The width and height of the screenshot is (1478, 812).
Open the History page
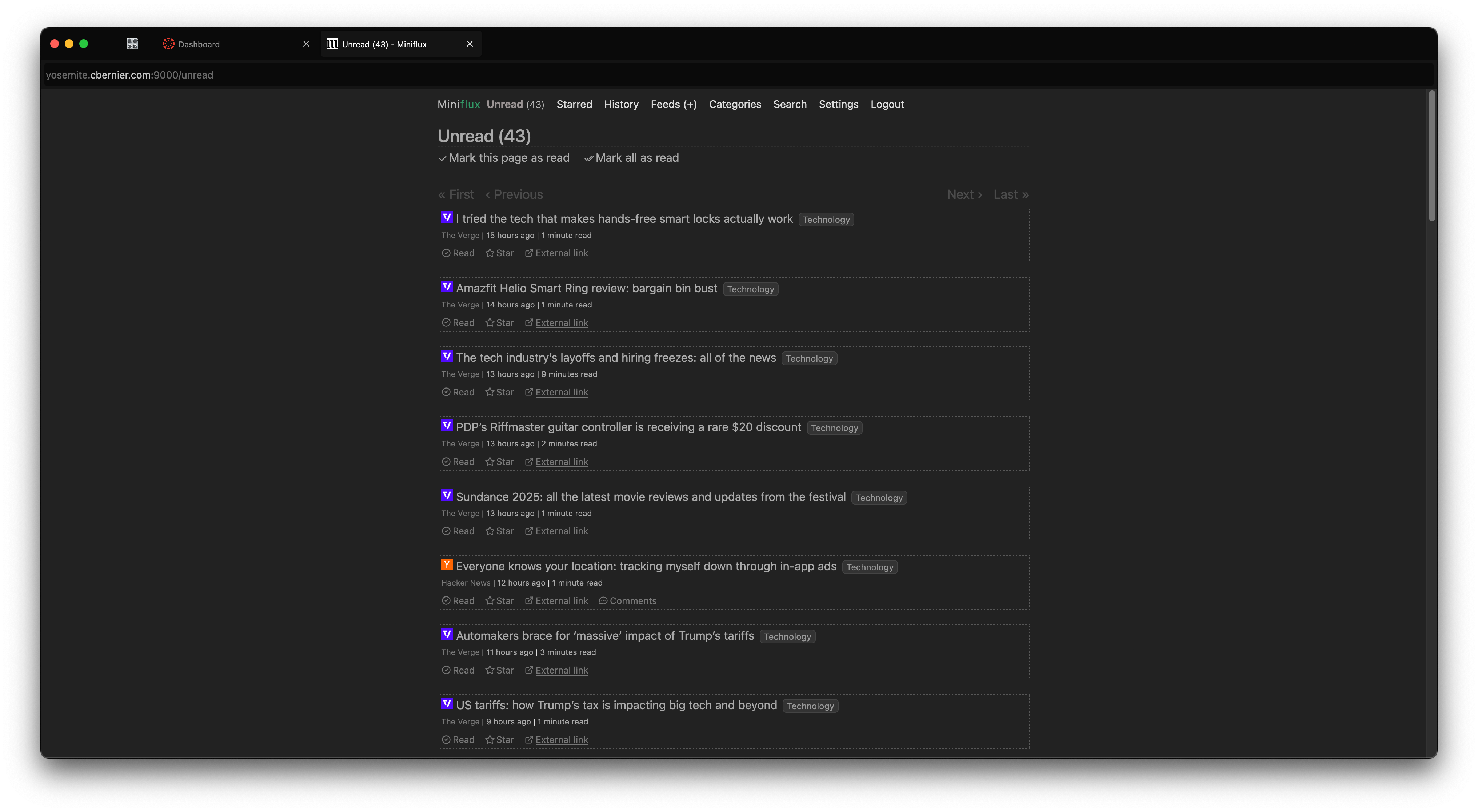click(x=621, y=104)
